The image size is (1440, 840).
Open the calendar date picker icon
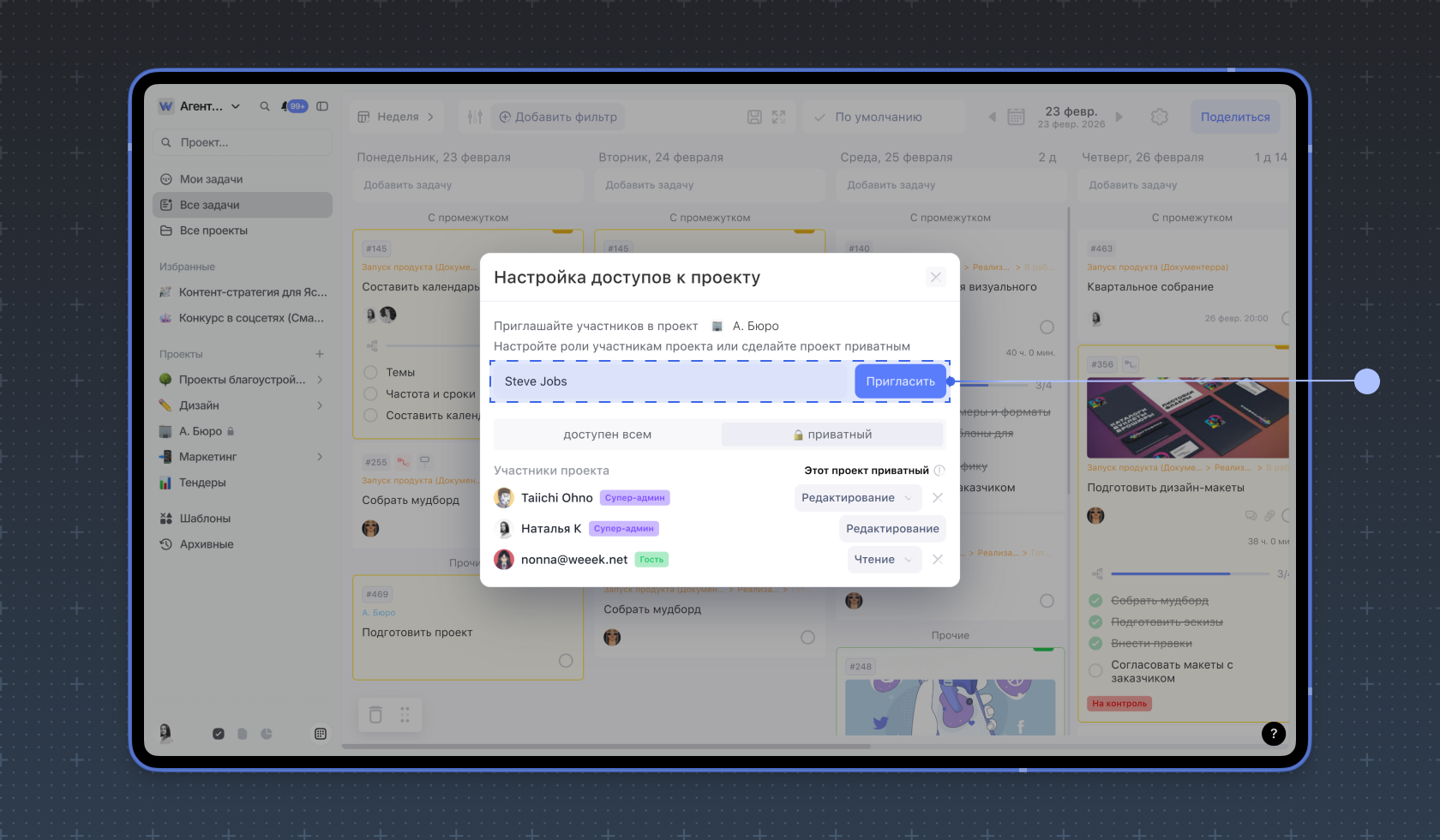(x=1016, y=117)
